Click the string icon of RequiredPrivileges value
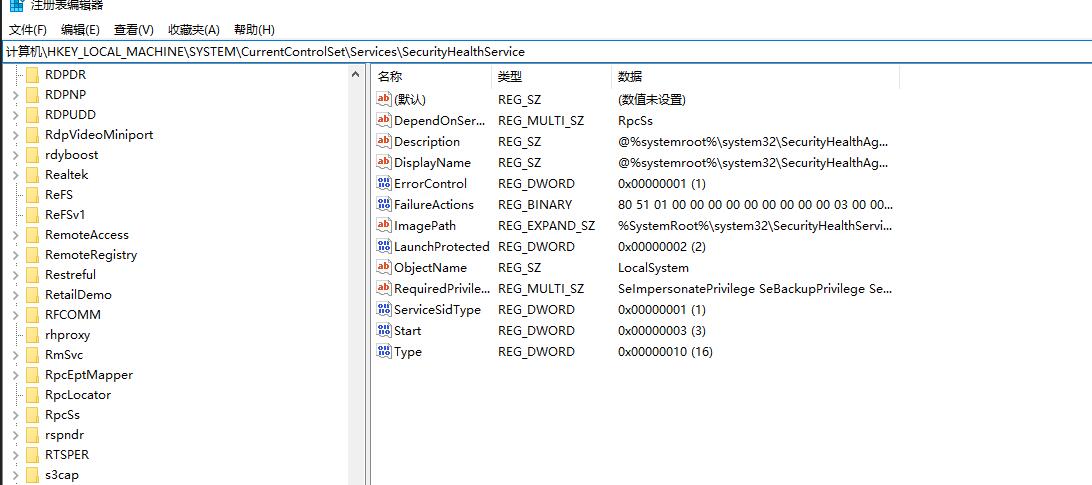 (384, 288)
